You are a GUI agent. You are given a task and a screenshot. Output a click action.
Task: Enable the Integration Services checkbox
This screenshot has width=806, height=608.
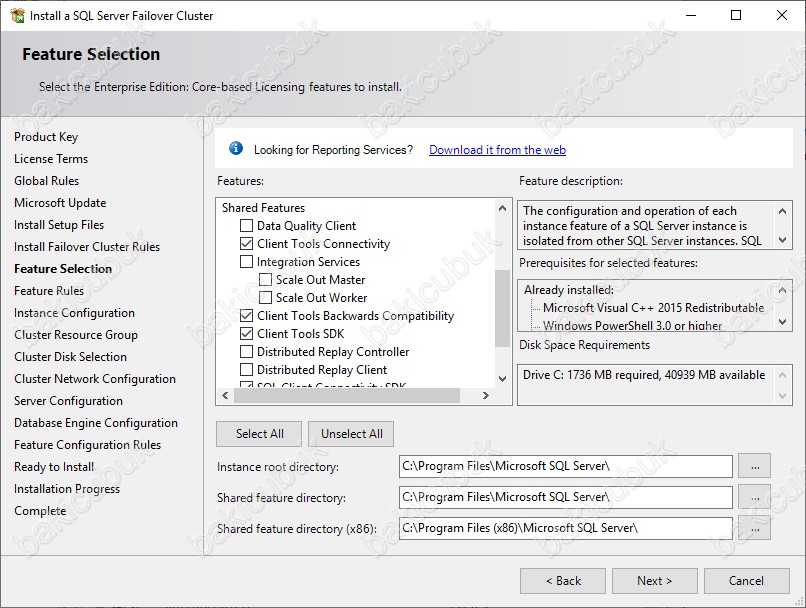tap(246, 262)
